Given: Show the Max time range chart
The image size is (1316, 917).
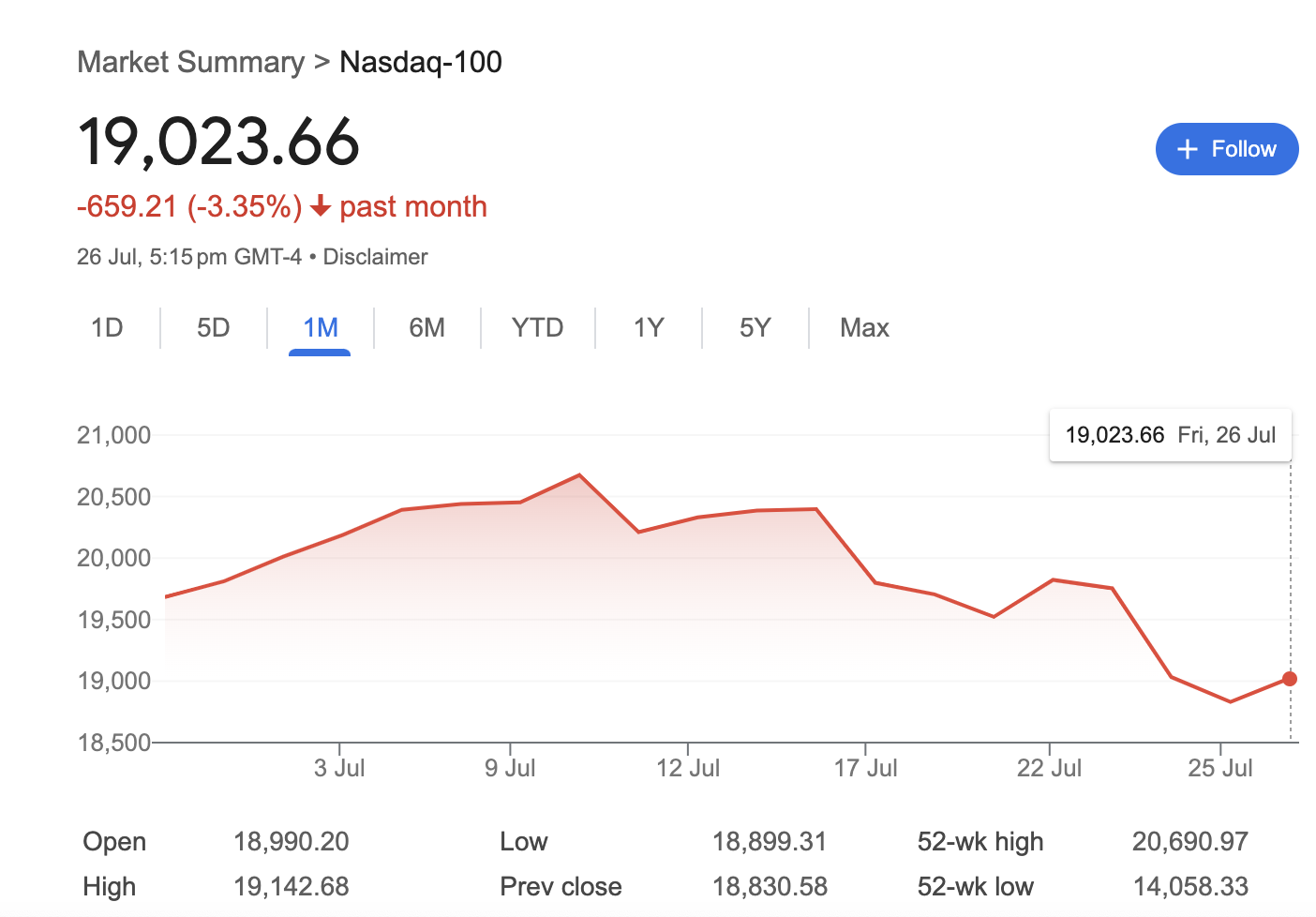Looking at the screenshot, I should pos(864,328).
